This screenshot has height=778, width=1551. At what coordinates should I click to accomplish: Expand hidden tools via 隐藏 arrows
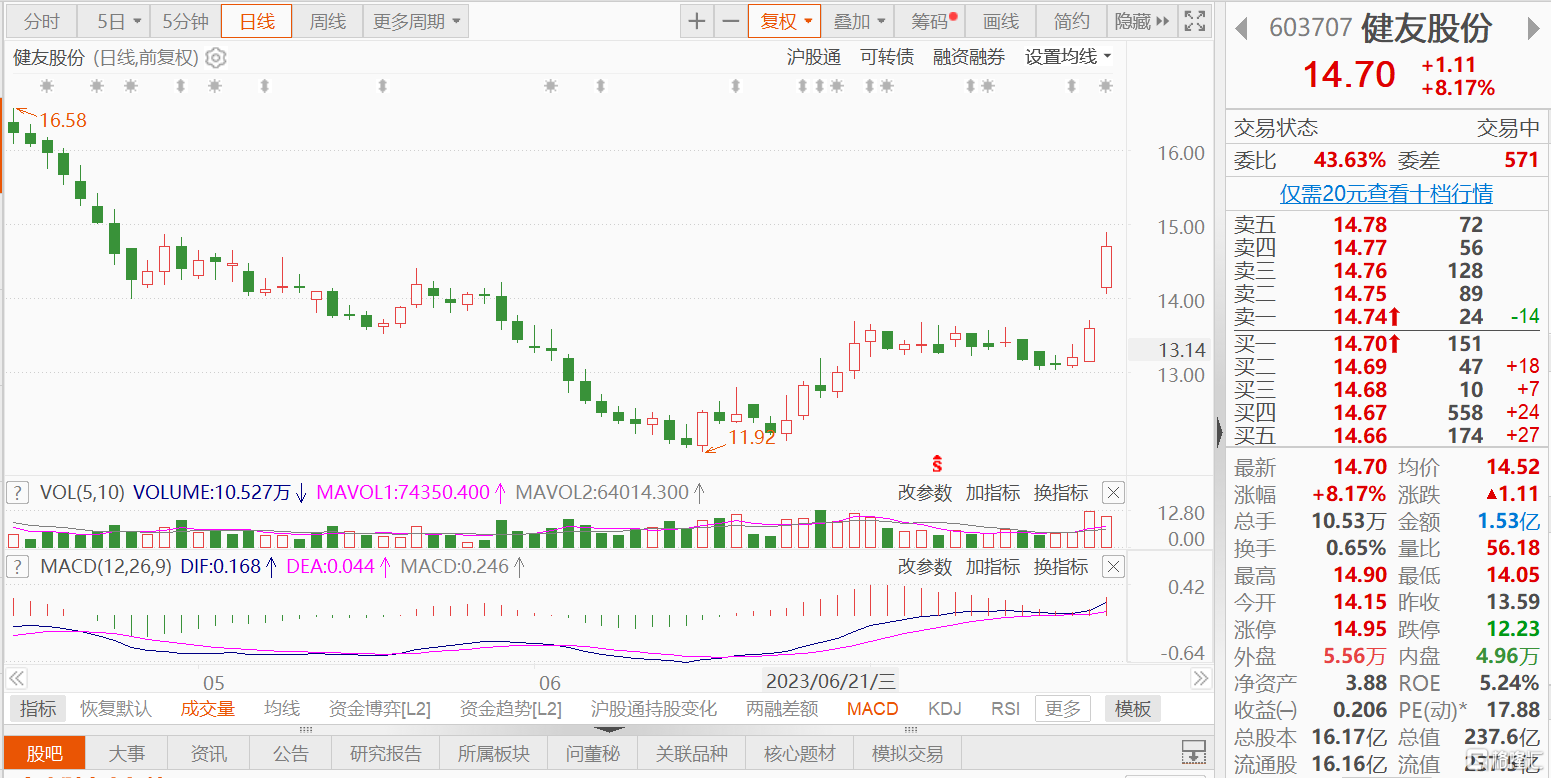click(x=1142, y=21)
